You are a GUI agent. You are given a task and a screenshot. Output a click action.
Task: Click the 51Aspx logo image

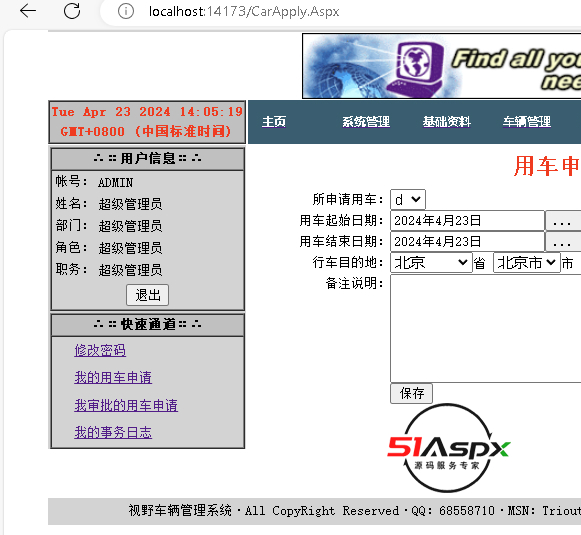point(448,448)
